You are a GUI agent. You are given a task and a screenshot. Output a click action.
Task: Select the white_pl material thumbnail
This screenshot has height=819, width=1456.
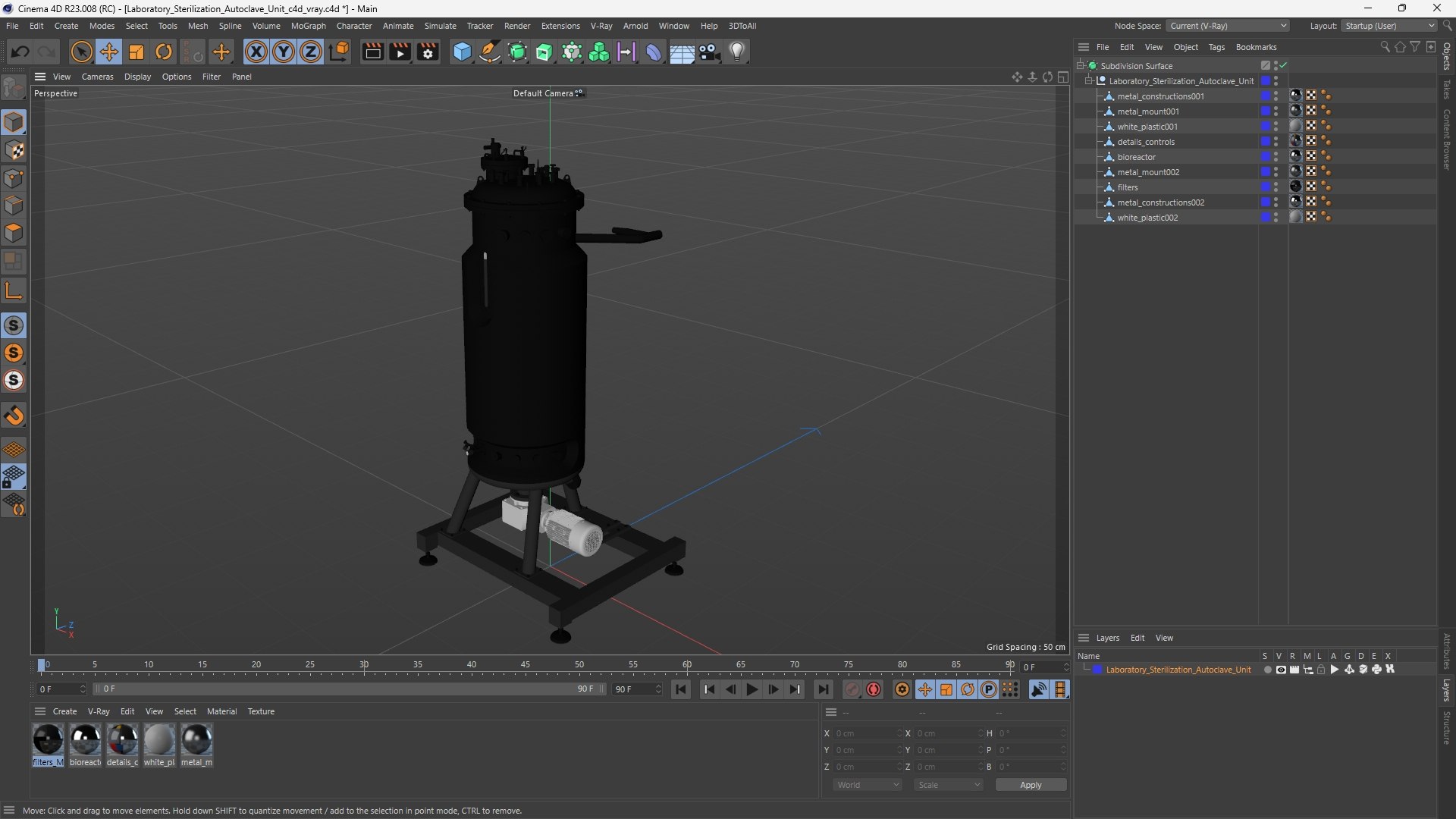[x=159, y=739]
